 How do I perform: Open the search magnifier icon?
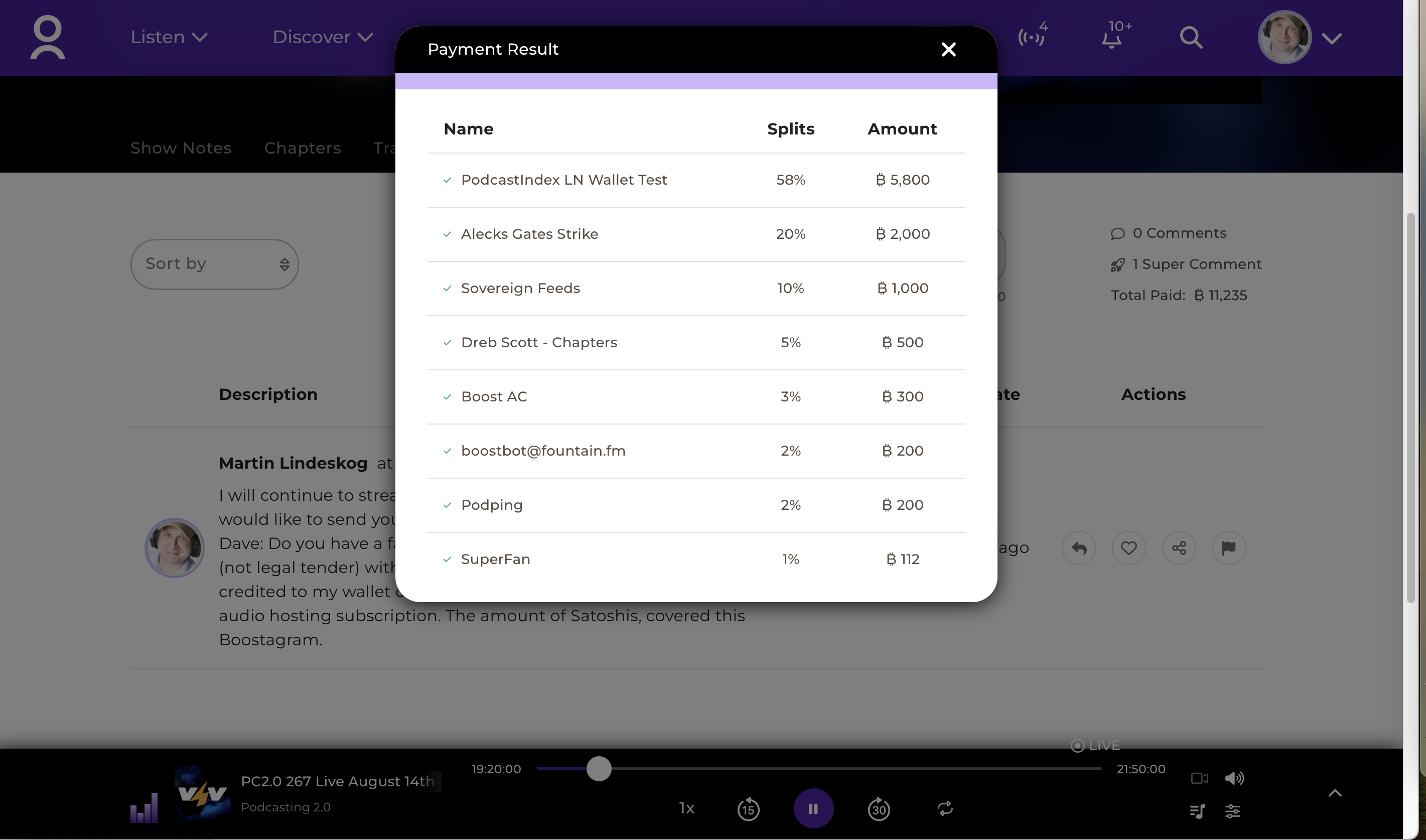pos(1191,38)
